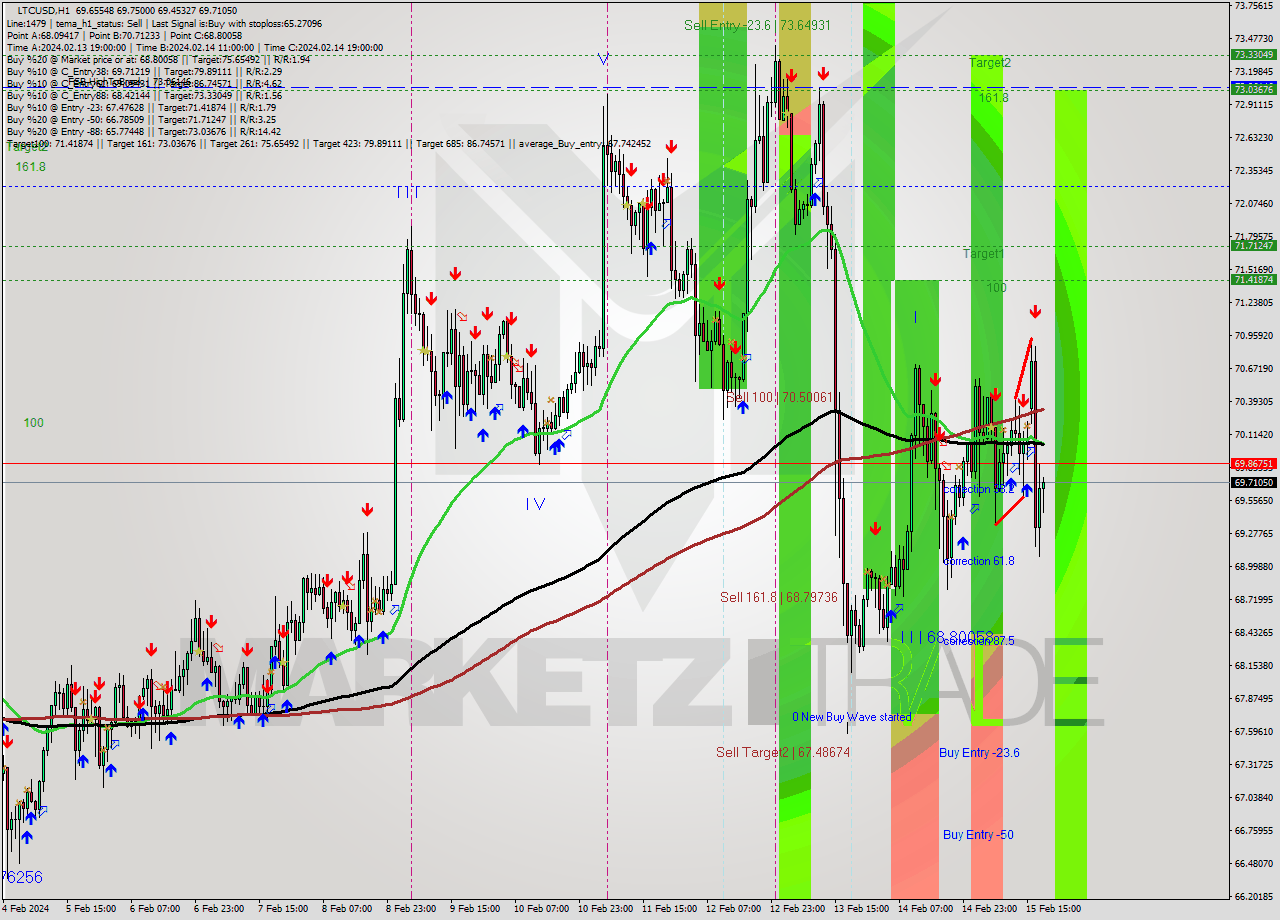Viewport: 1280px width, 920px height.
Task: Click the 'I V' wave label
Action: 535,504
